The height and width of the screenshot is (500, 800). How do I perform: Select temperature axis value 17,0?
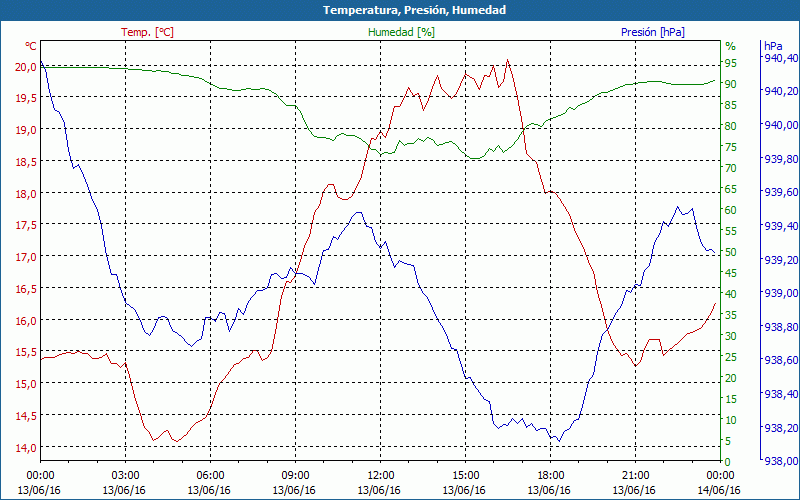point(26,257)
